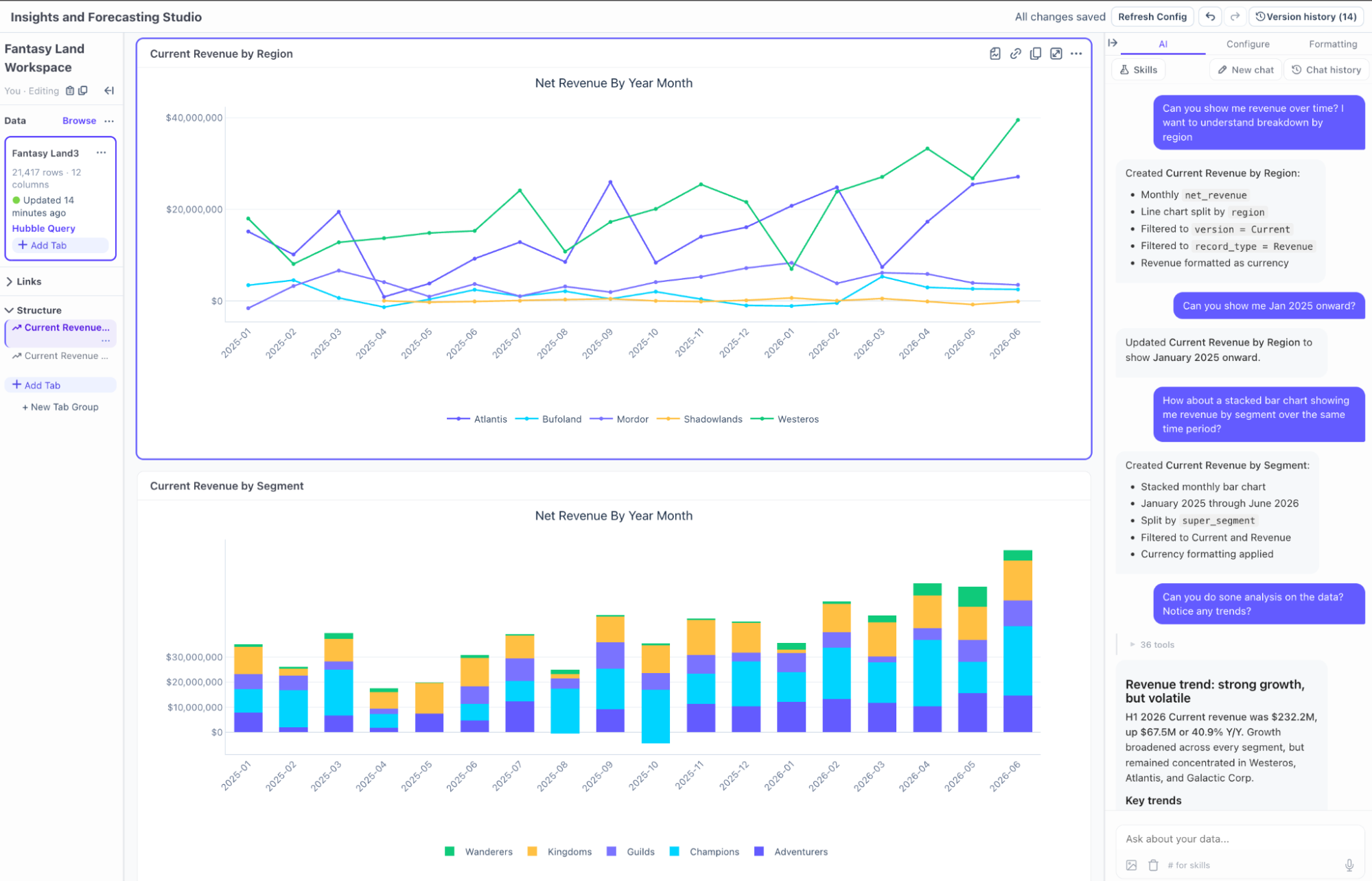The image size is (1372, 881).
Task: Click the Refresh Config button
Action: [1152, 16]
